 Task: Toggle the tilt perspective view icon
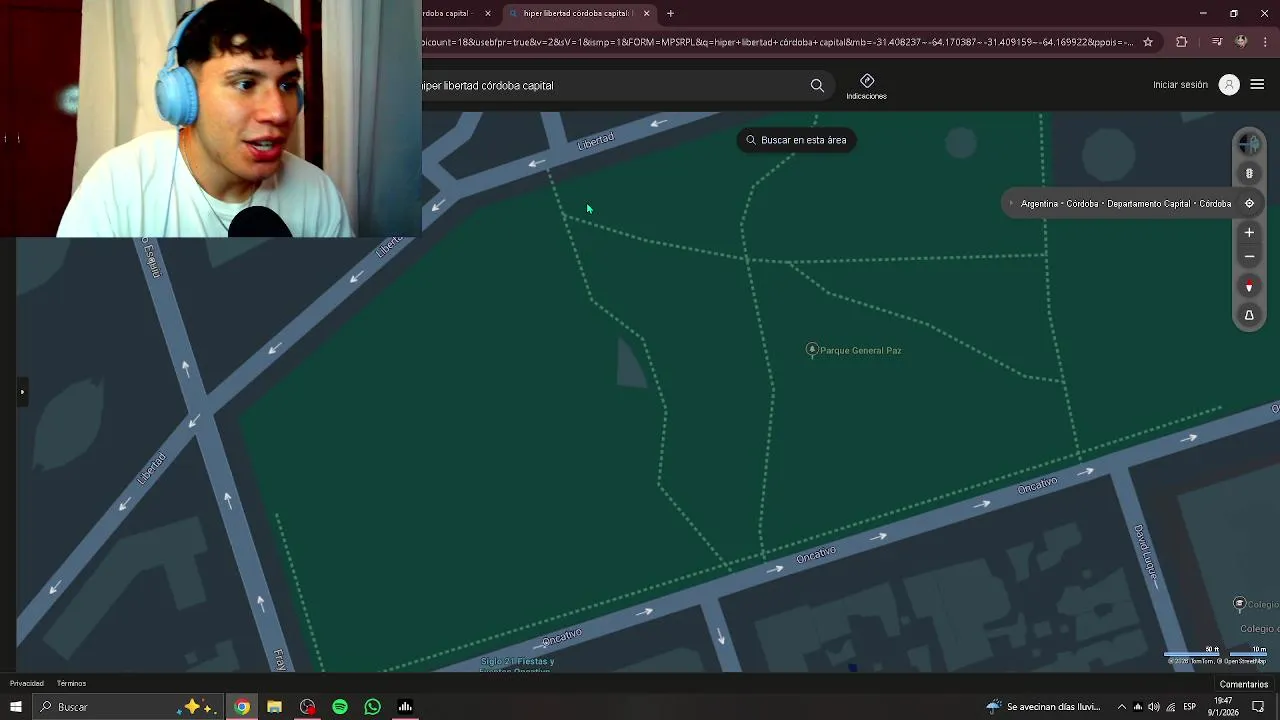(1249, 315)
